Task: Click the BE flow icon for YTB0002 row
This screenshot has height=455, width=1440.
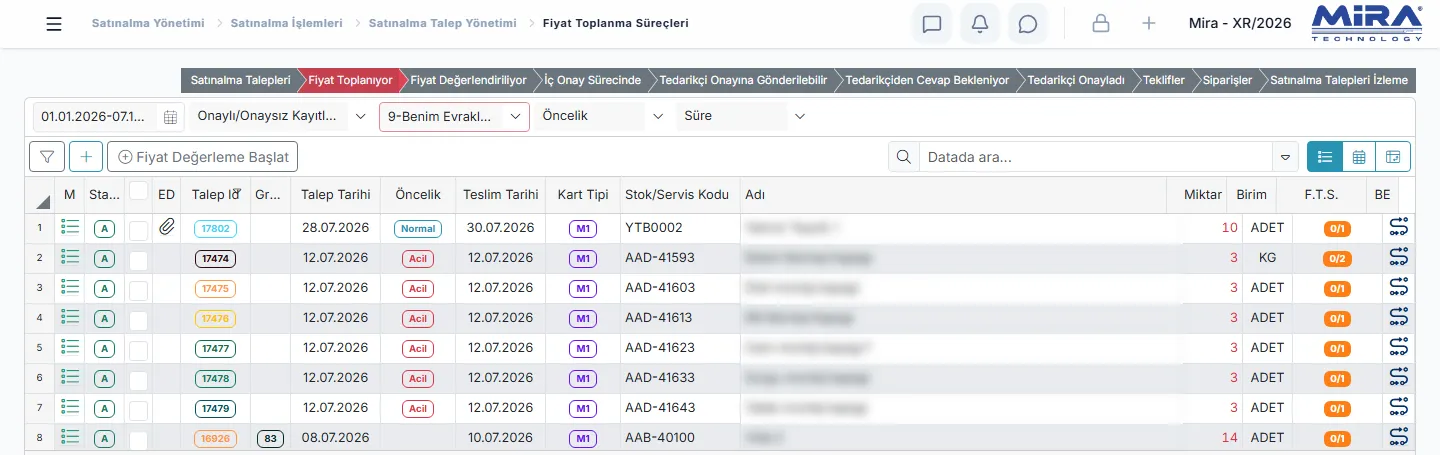Action: tap(1399, 228)
